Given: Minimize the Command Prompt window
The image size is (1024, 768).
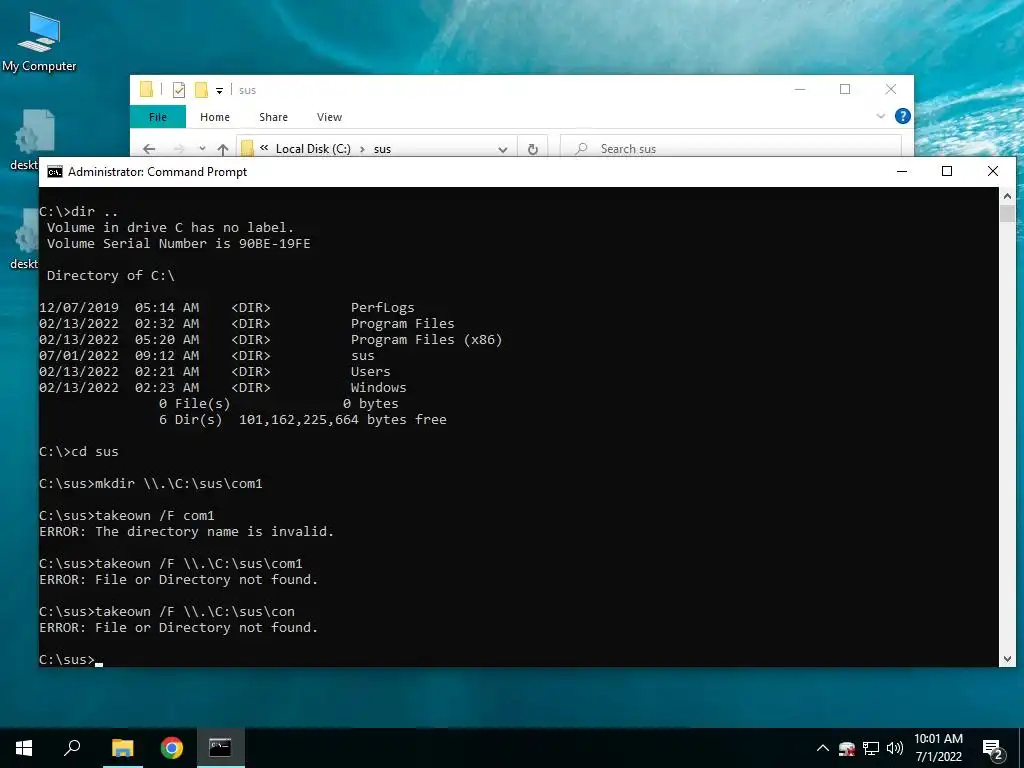Looking at the screenshot, I should point(902,171).
